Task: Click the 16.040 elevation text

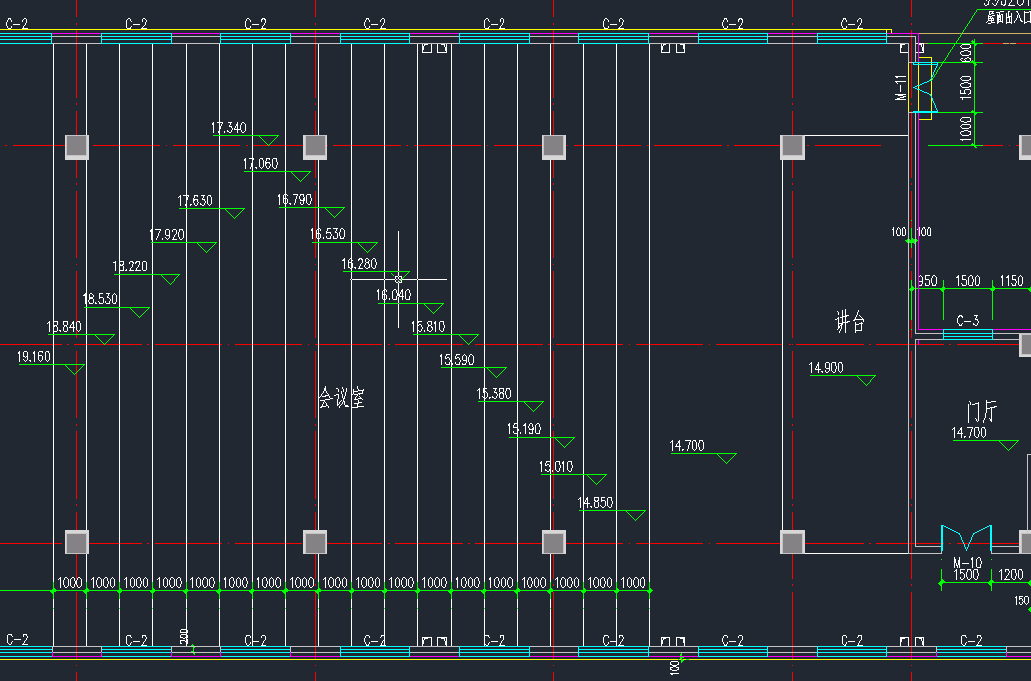Action: [x=394, y=295]
